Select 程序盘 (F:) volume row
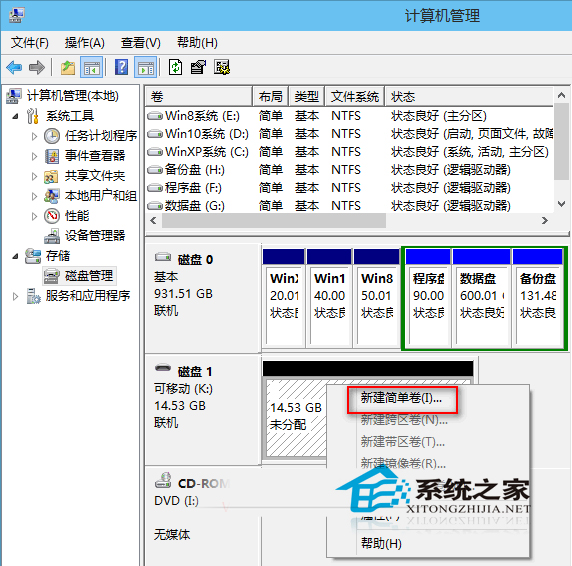Viewport: 572px width, 566px height. (349, 188)
